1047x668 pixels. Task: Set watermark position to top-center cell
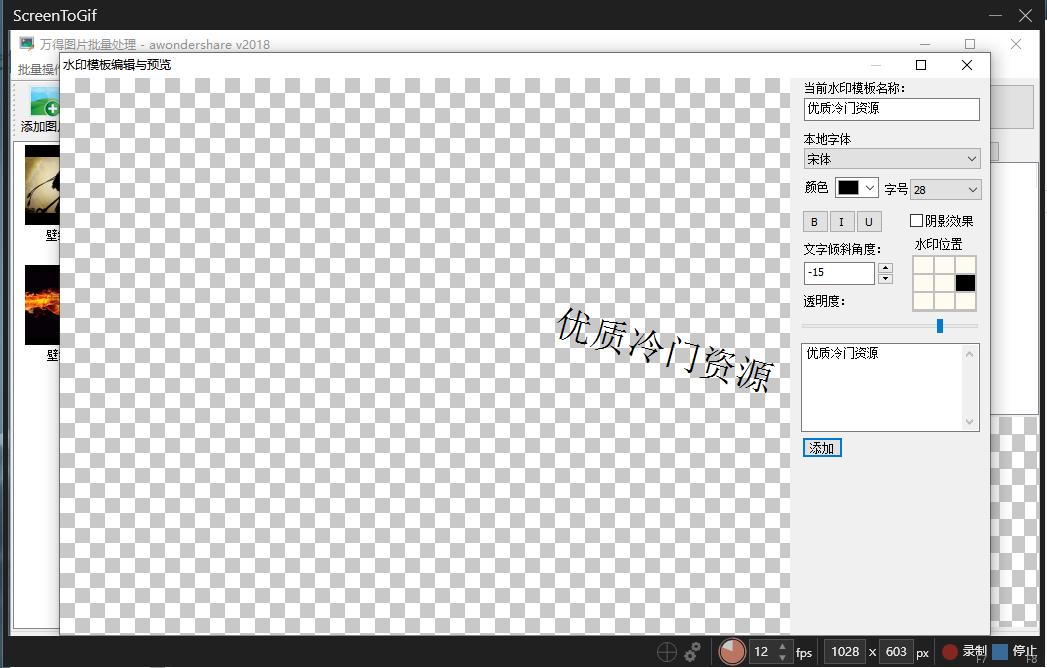(x=944, y=265)
